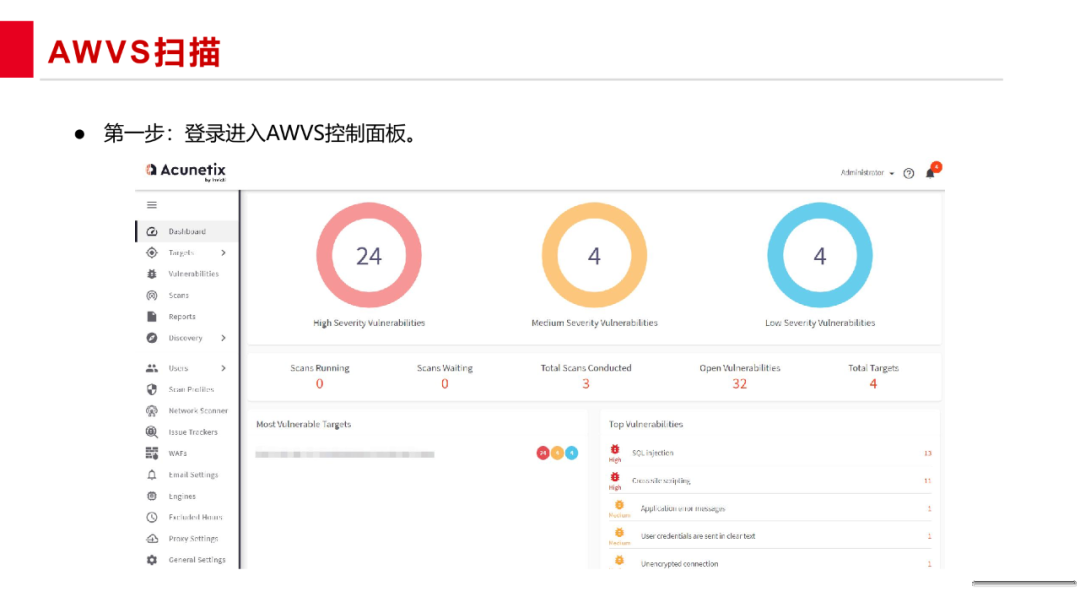Click the Engines label

(x=182, y=496)
